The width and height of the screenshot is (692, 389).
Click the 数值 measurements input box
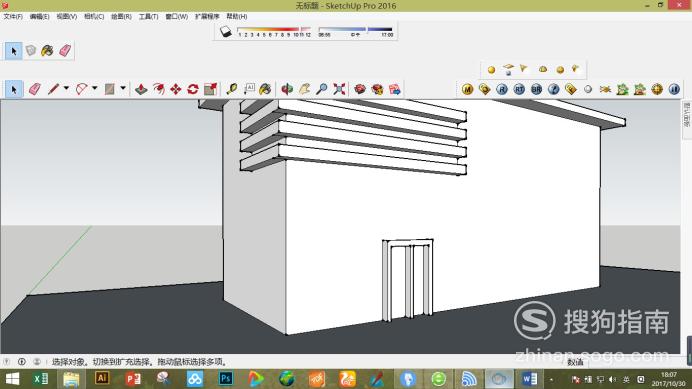click(575, 362)
